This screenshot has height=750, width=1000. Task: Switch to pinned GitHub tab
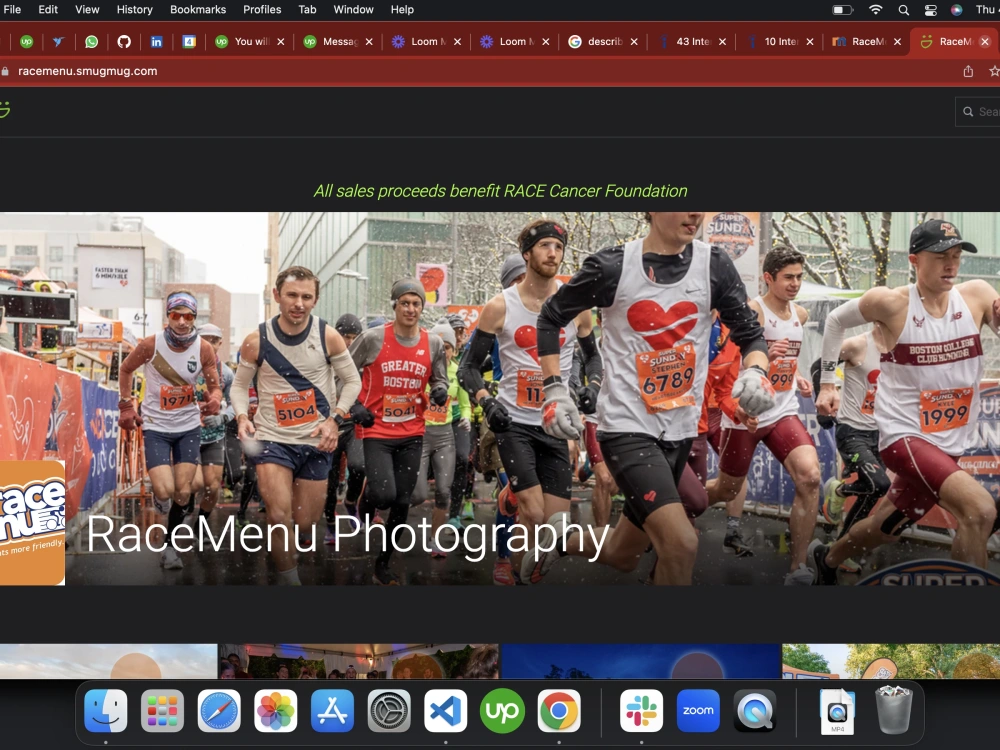(124, 41)
